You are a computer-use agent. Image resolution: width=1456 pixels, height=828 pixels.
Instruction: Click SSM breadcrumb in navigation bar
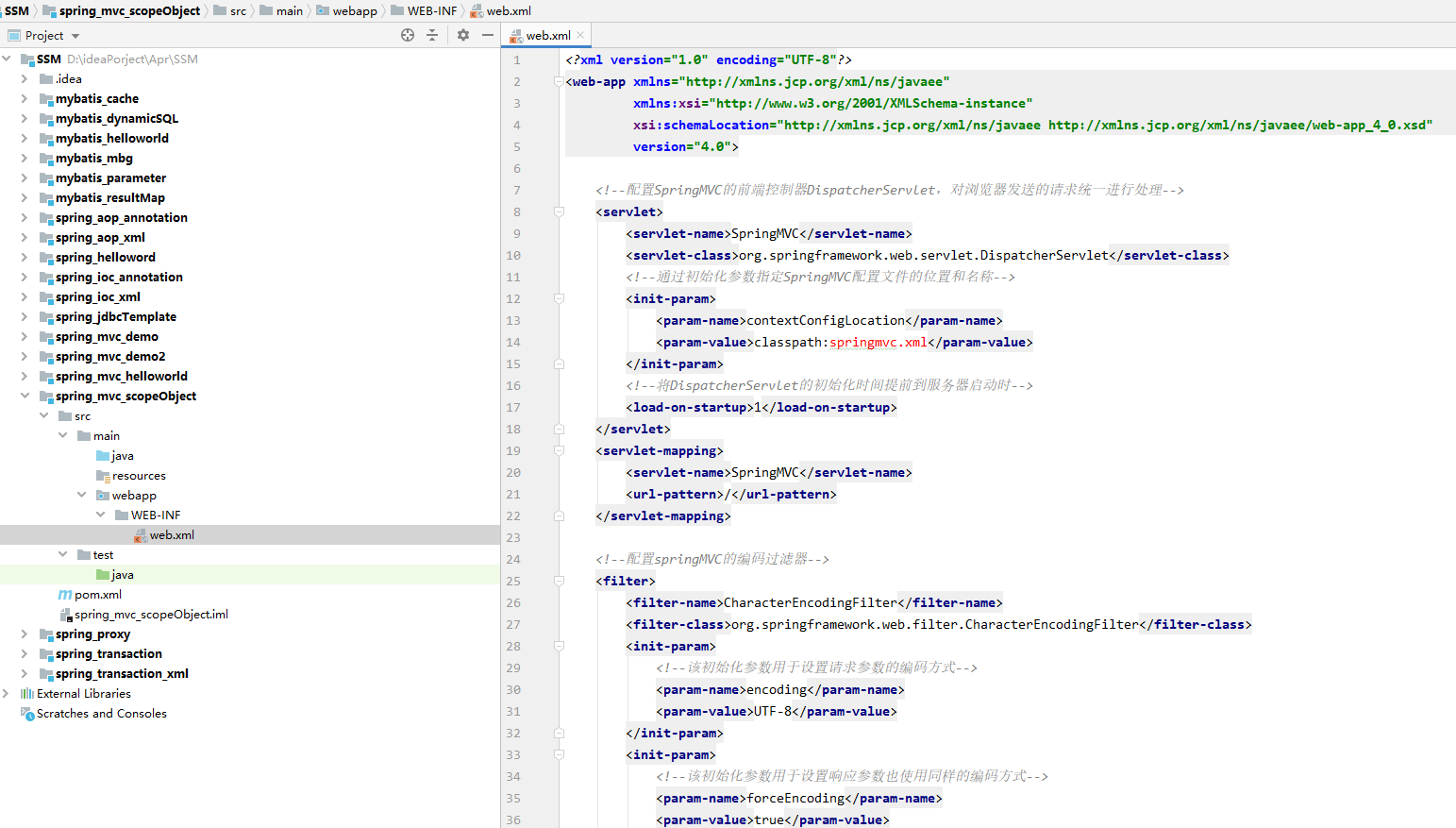point(17,10)
